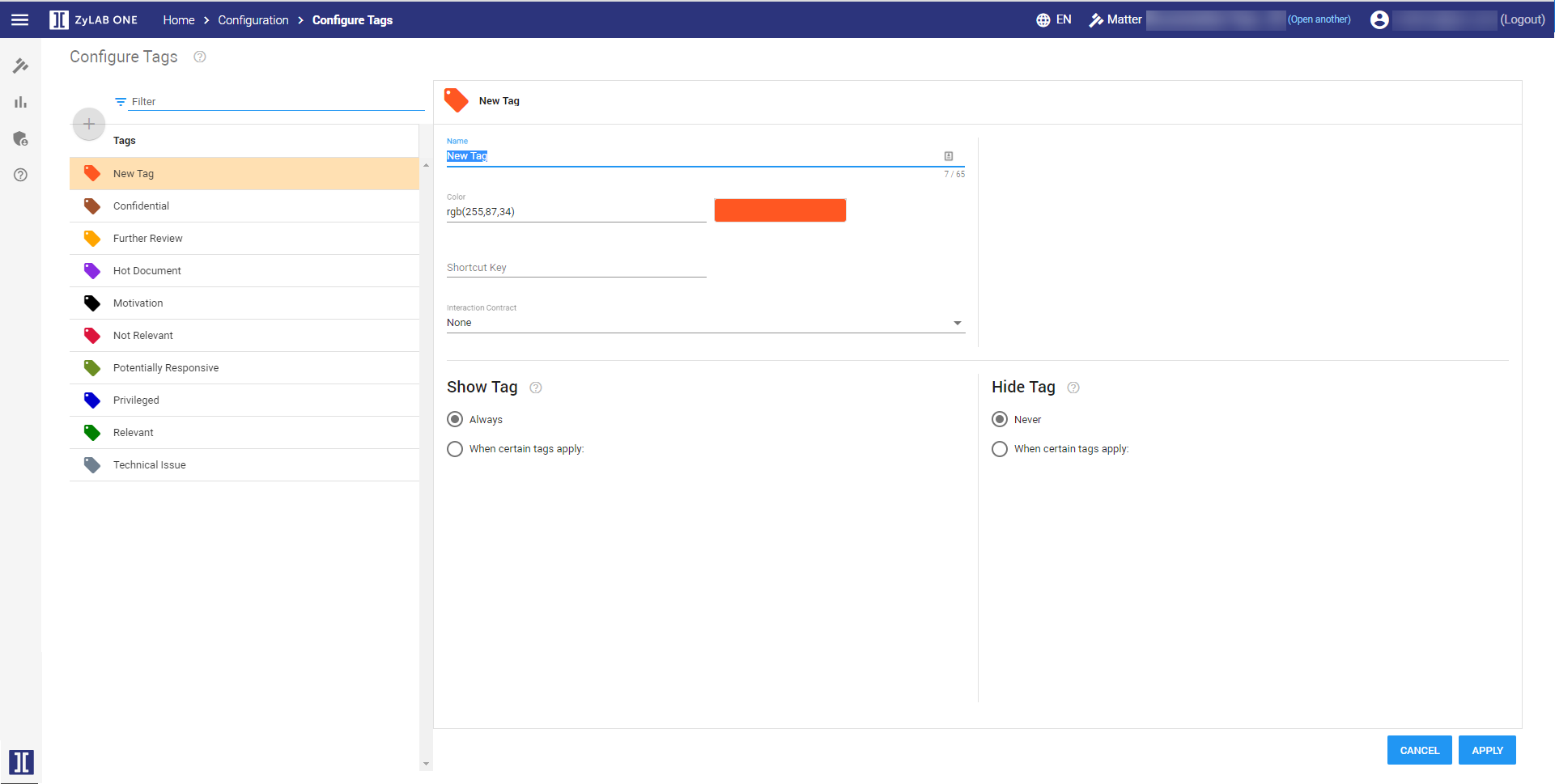Click the orange color swatch

[x=780, y=210]
